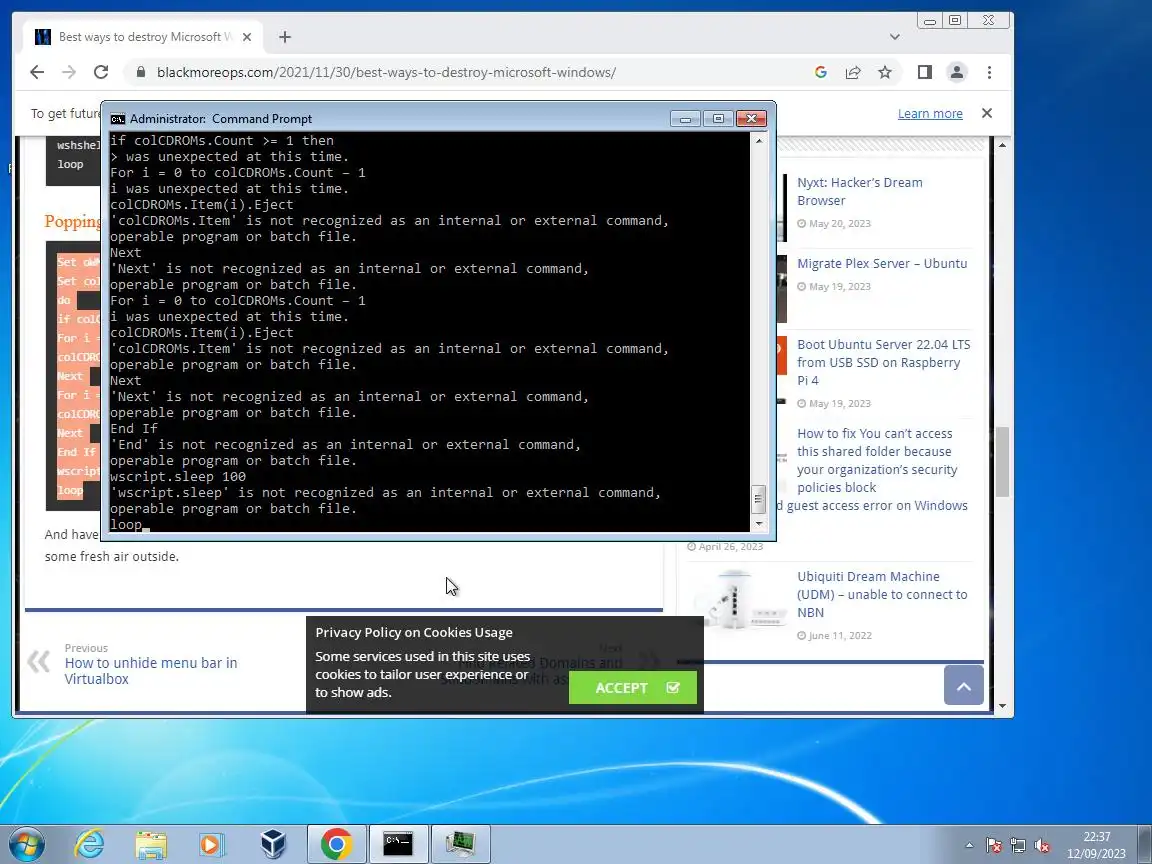The width and height of the screenshot is (1152, 864).
Task: Minimize the Command Prompt window
Action: point(685,118)
